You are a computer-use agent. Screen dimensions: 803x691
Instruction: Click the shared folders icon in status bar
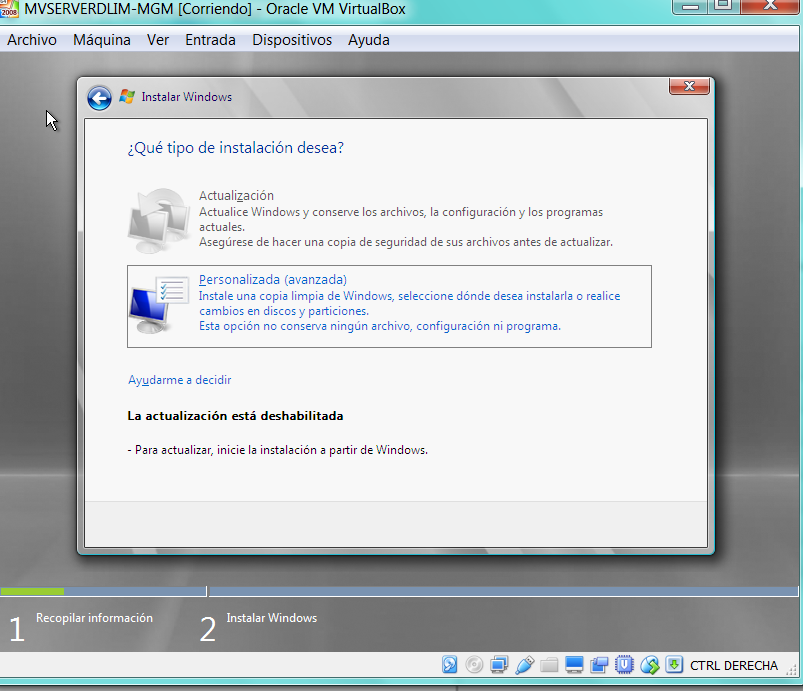548,664
